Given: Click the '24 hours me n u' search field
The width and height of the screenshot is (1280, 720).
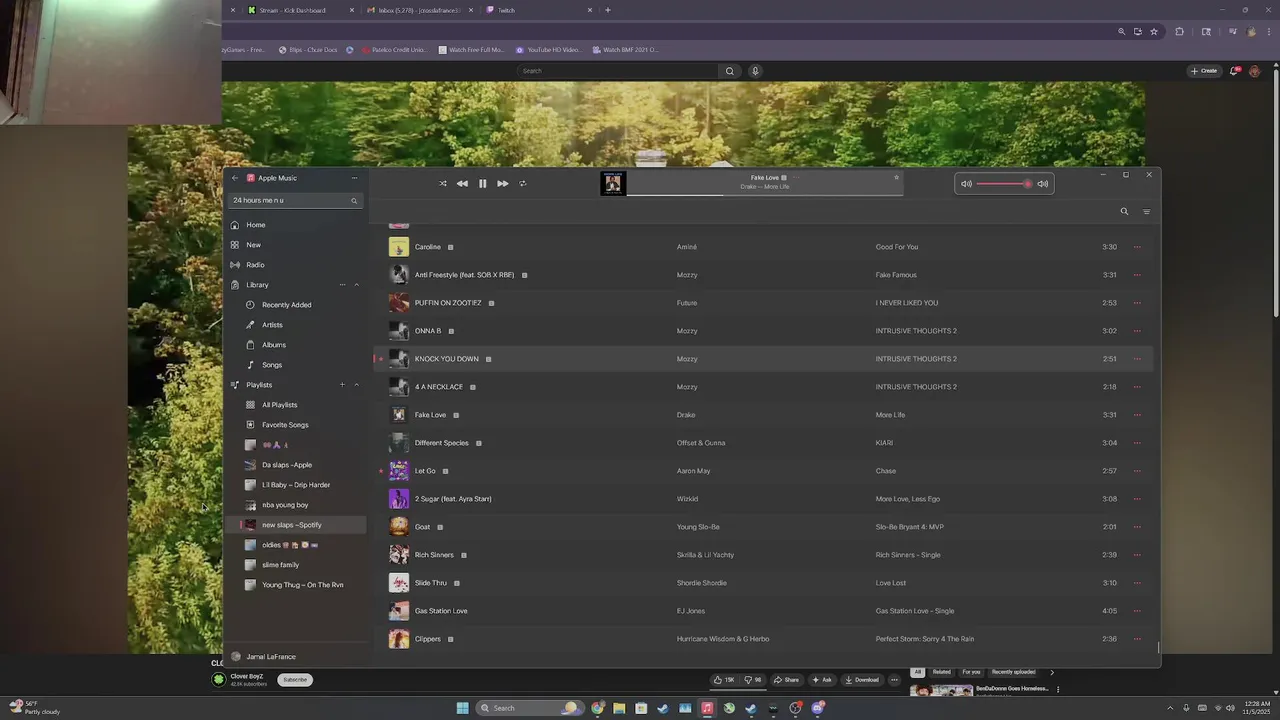Looking at the screenshot, I should (x=295, y=200).
